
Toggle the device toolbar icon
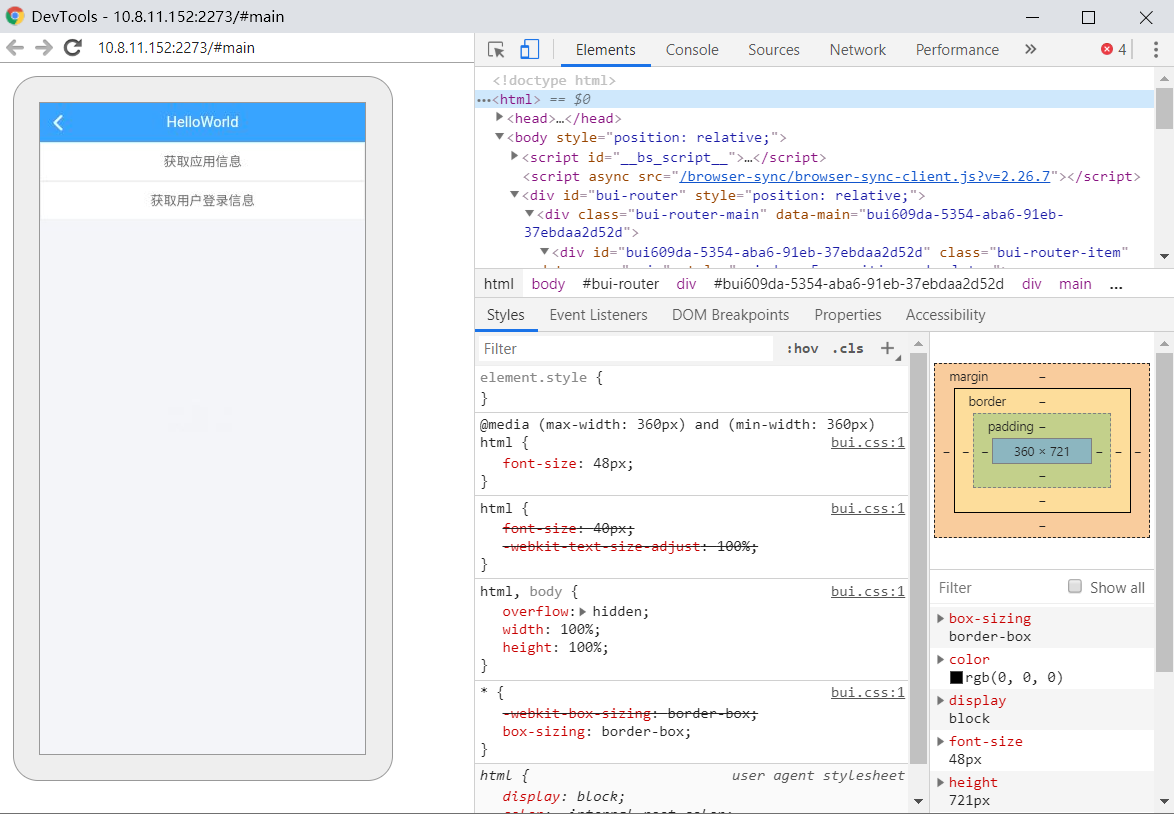(529, 50)
